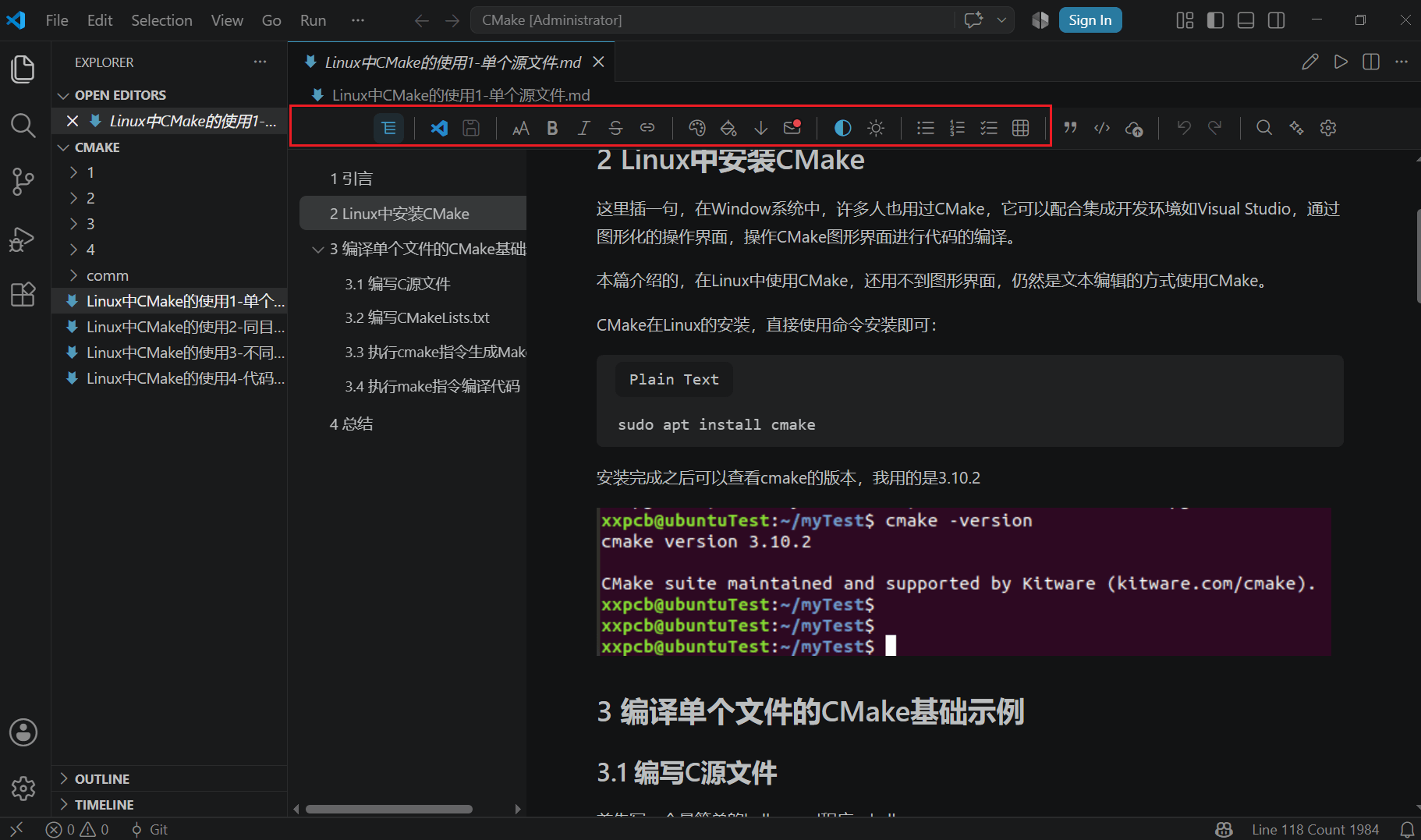
Task: Insert a hyperlink
Action: (x=647, y=128)
